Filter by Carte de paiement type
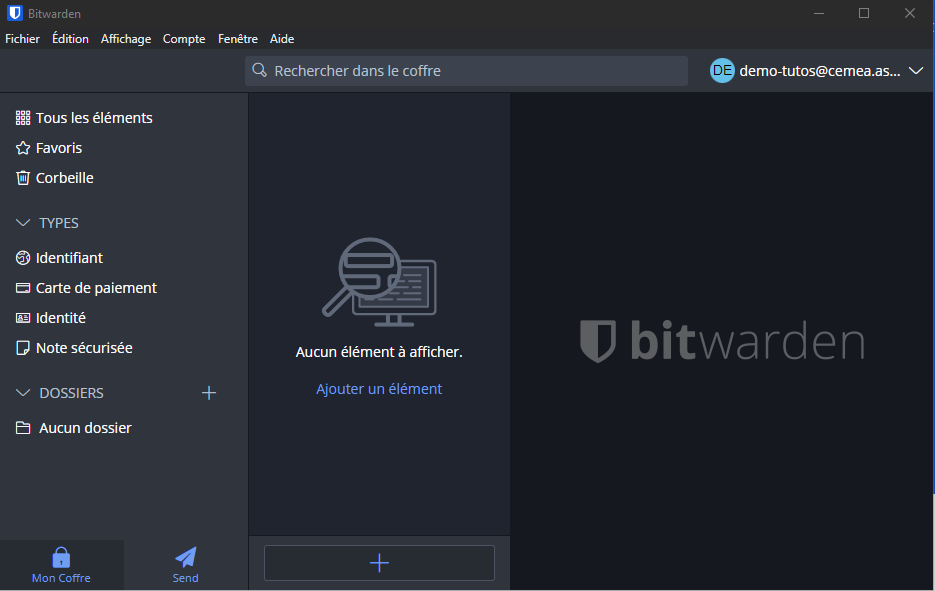 (x=96, y=288)
